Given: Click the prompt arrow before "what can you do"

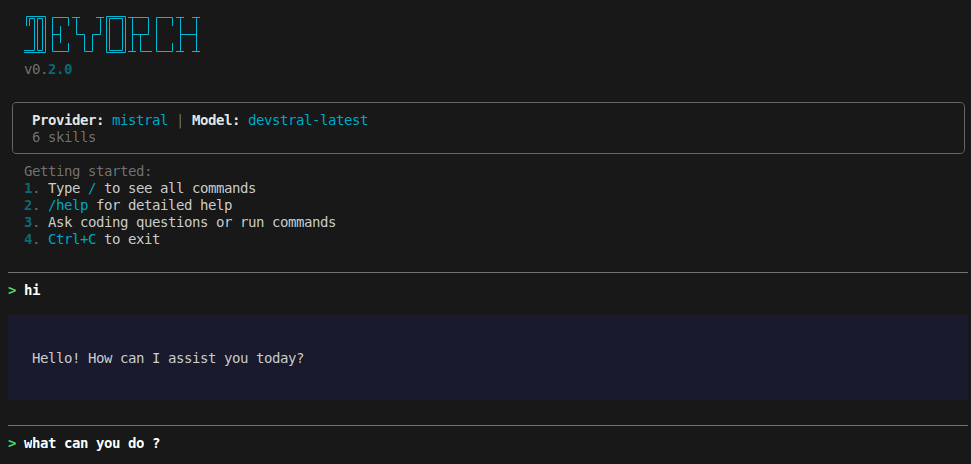Looking at the screenshot, I should (x=12, y=443).
